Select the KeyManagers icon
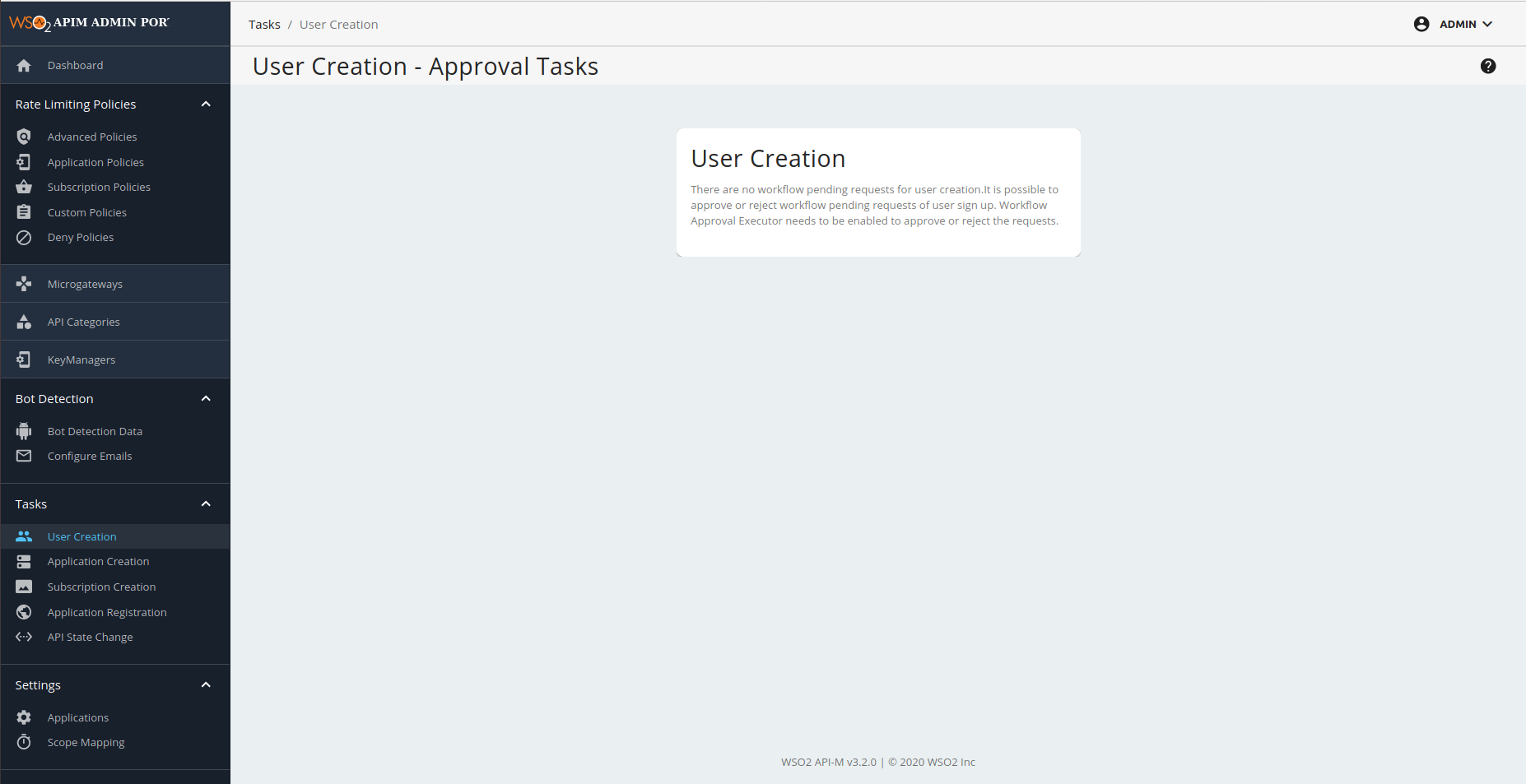The width and height of the screenshot is (1526, 784). click(x=24, y=360)
